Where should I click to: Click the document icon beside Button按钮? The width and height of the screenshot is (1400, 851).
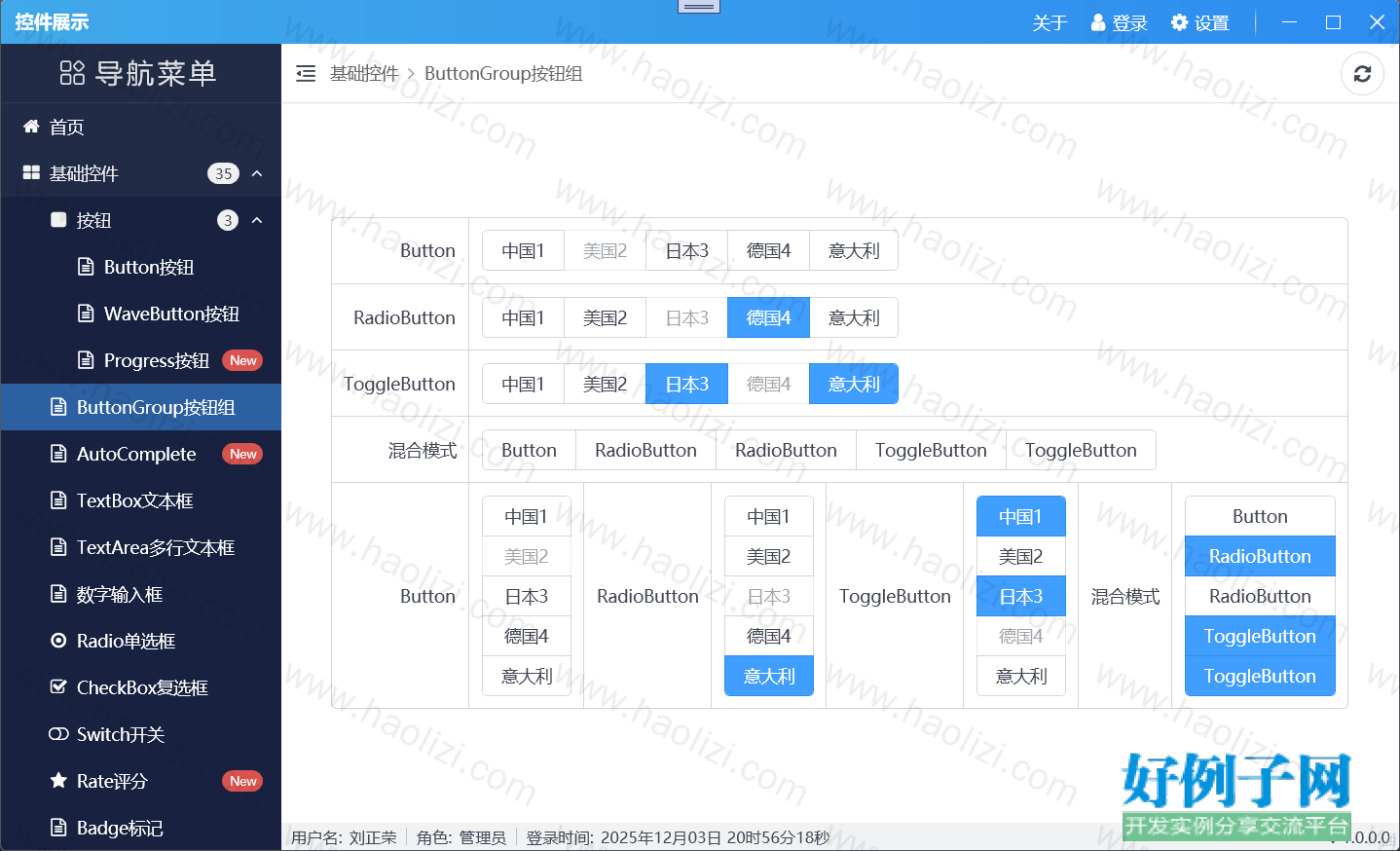(86, 267)
